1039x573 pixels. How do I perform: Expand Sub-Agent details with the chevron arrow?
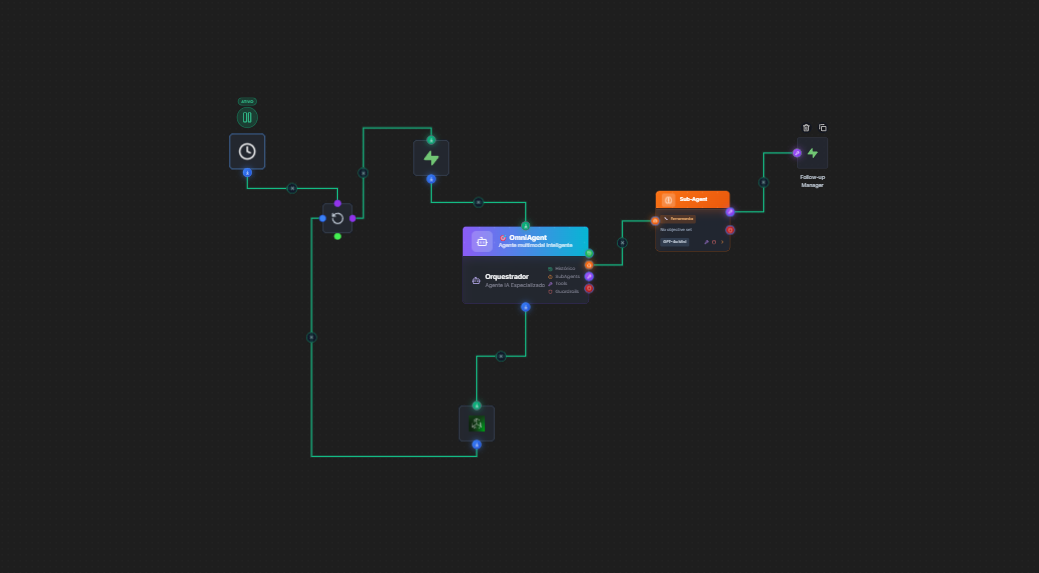pyautogui.click(x=722, y=242)
